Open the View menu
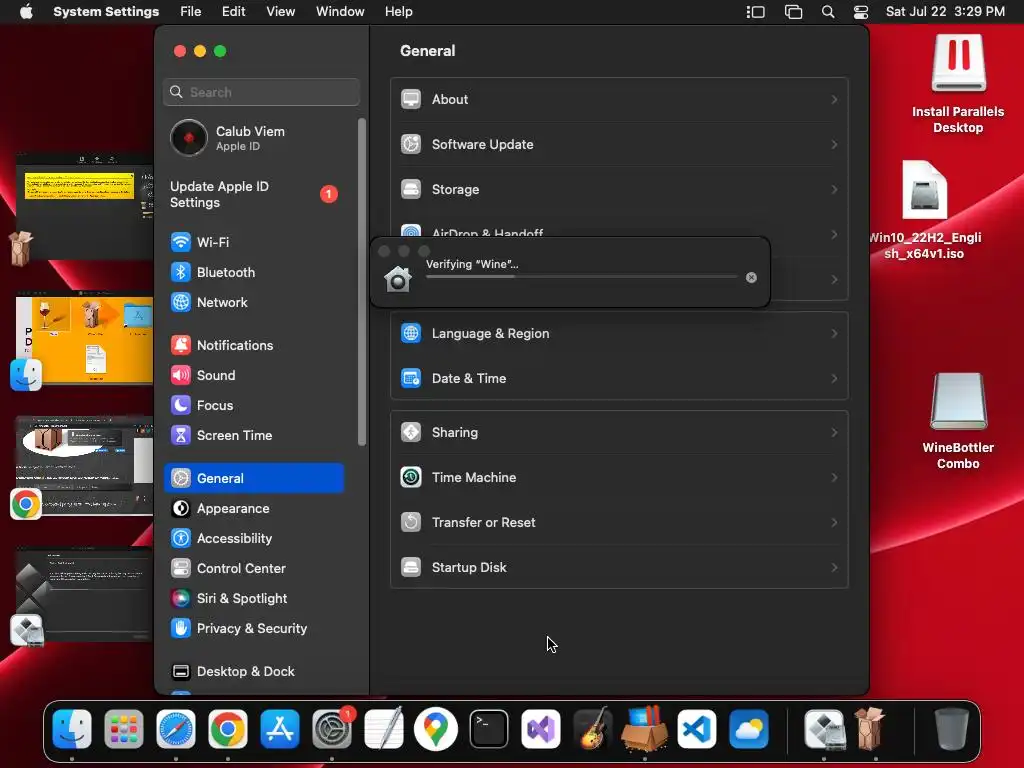This screenshot has height=768, width=1024. (280, 12)
